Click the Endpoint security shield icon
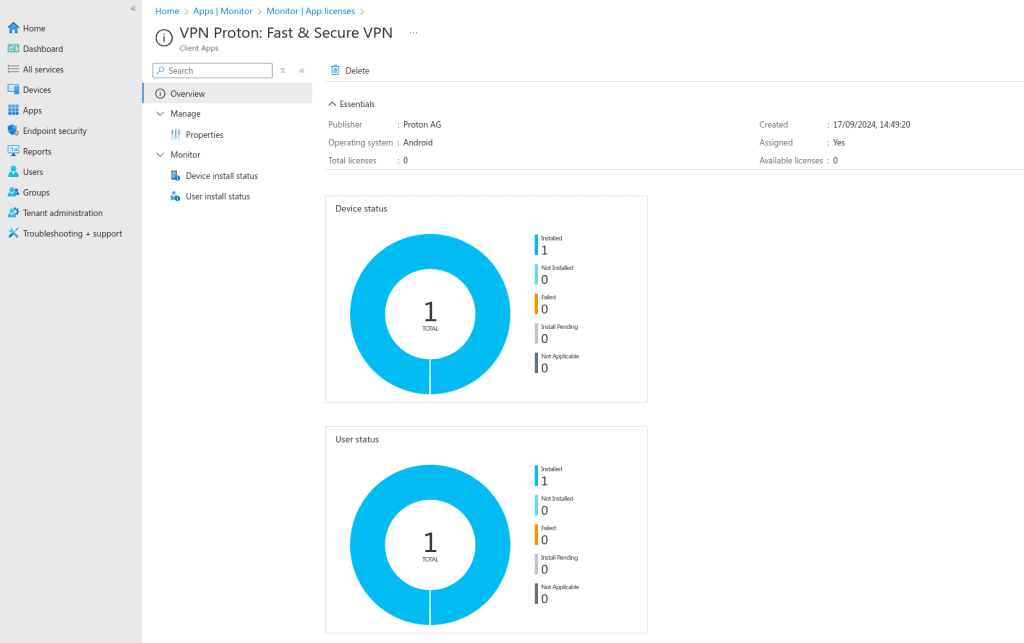1024x643 pixels. pos(13,131)
